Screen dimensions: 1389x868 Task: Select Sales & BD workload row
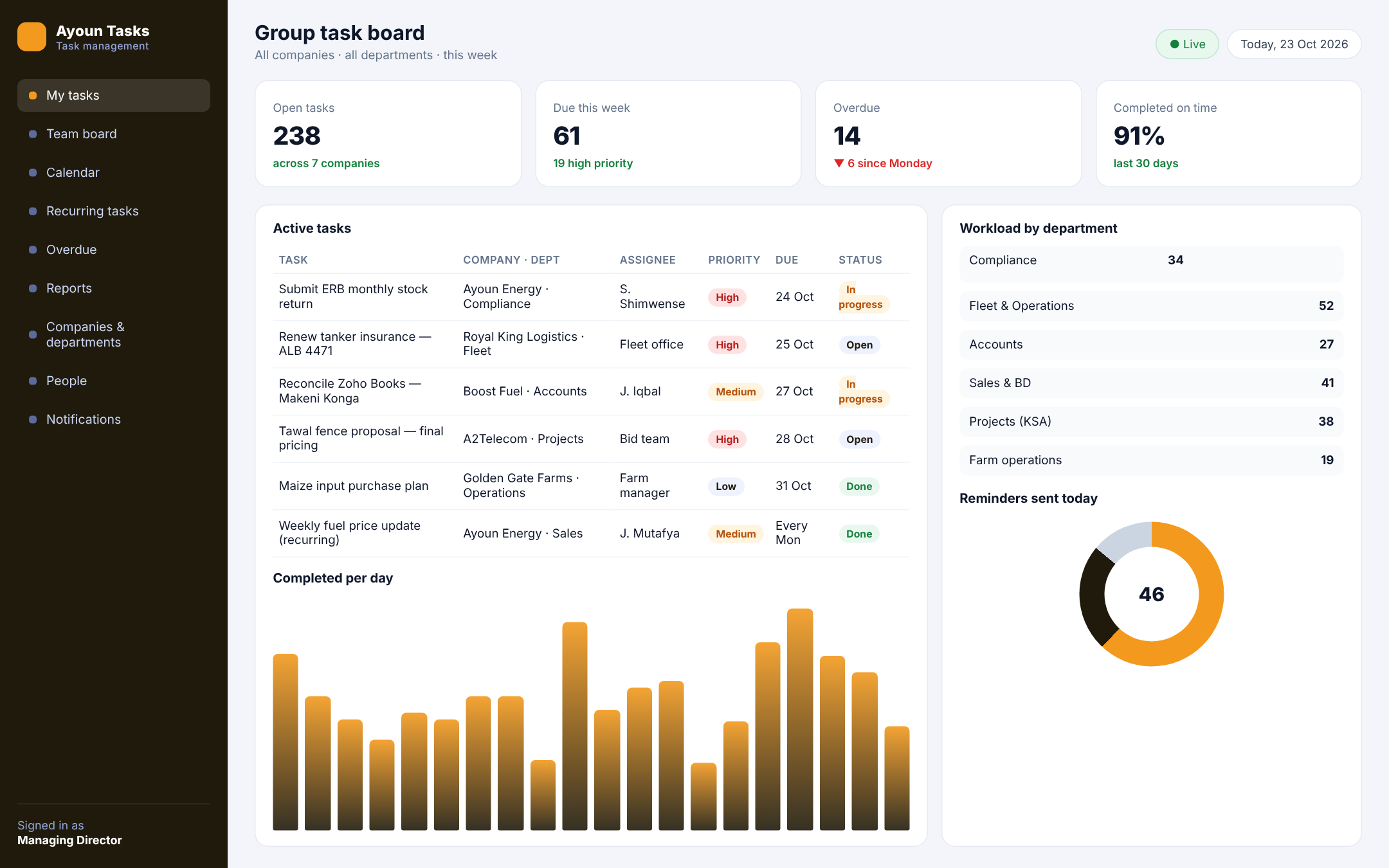[x=1151, y=383]
